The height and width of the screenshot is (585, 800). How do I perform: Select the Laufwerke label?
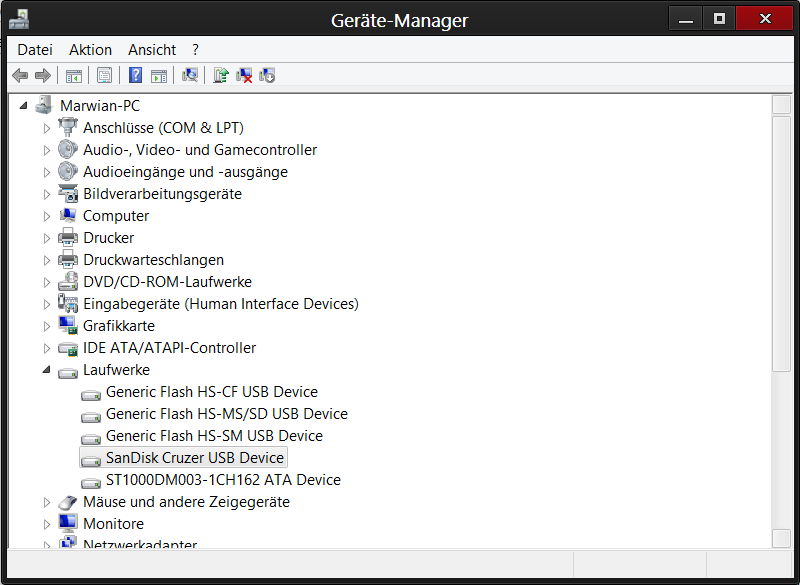coord(116,370)
